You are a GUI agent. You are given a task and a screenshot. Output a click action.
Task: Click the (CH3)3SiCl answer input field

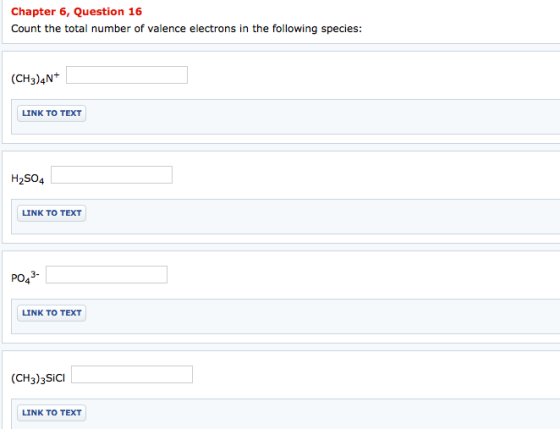[x=132, y=374]
